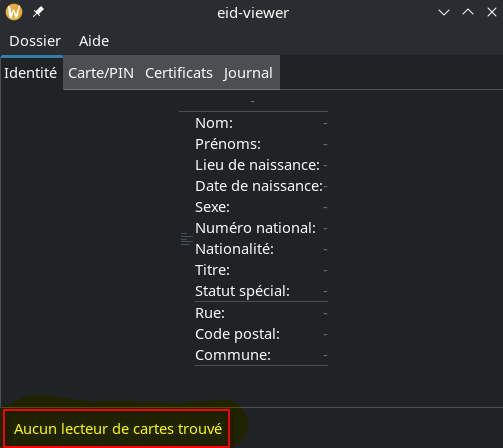Viewport: 503px width, 448px height.
Task: Click the 'Date de naissance:' label
Action: 259,186
